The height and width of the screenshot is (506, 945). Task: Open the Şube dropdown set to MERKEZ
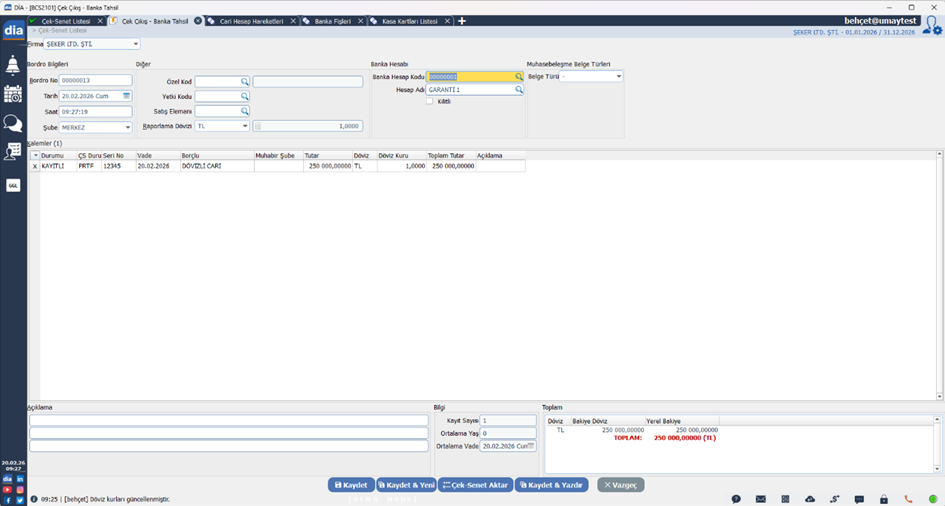127,128
